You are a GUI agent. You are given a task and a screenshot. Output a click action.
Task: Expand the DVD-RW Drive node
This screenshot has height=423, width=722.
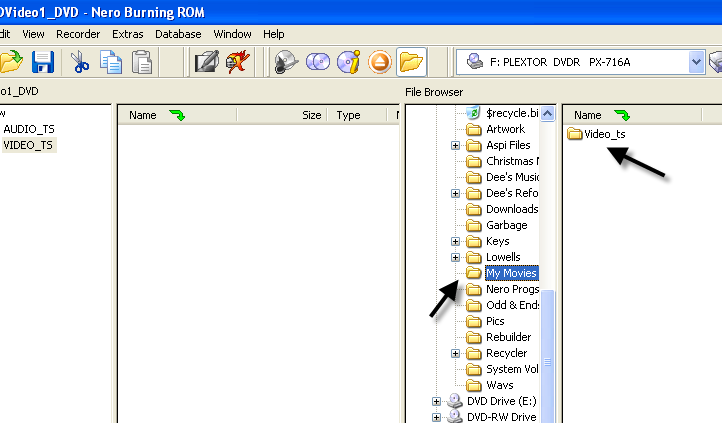coord(436,417)
